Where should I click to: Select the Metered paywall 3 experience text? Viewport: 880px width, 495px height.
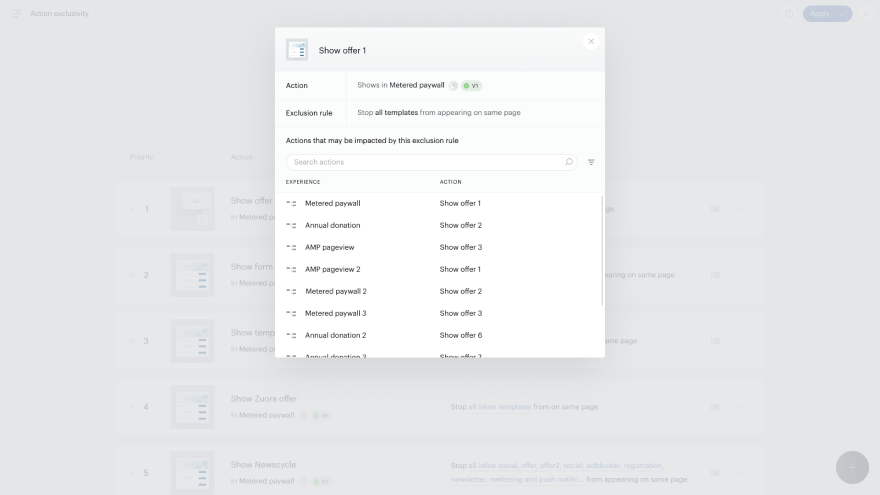[336, 313]
